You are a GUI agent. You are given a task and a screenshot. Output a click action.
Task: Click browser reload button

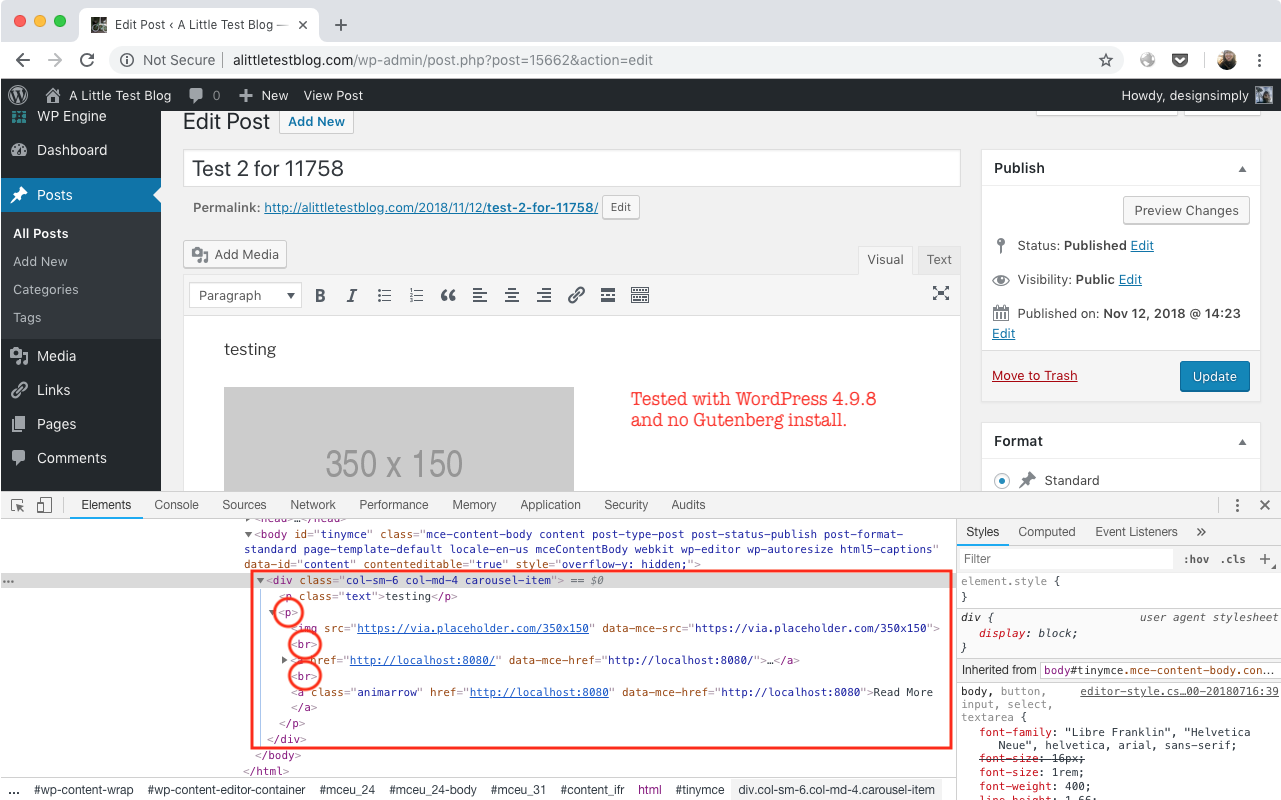(x=87, y=60)
